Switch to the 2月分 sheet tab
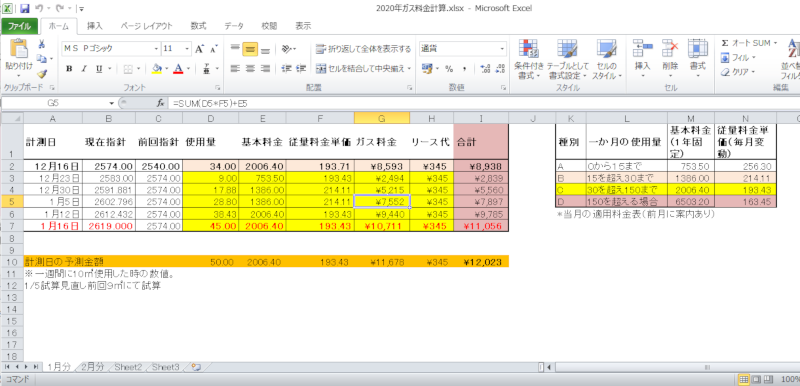 coord(92,367)
